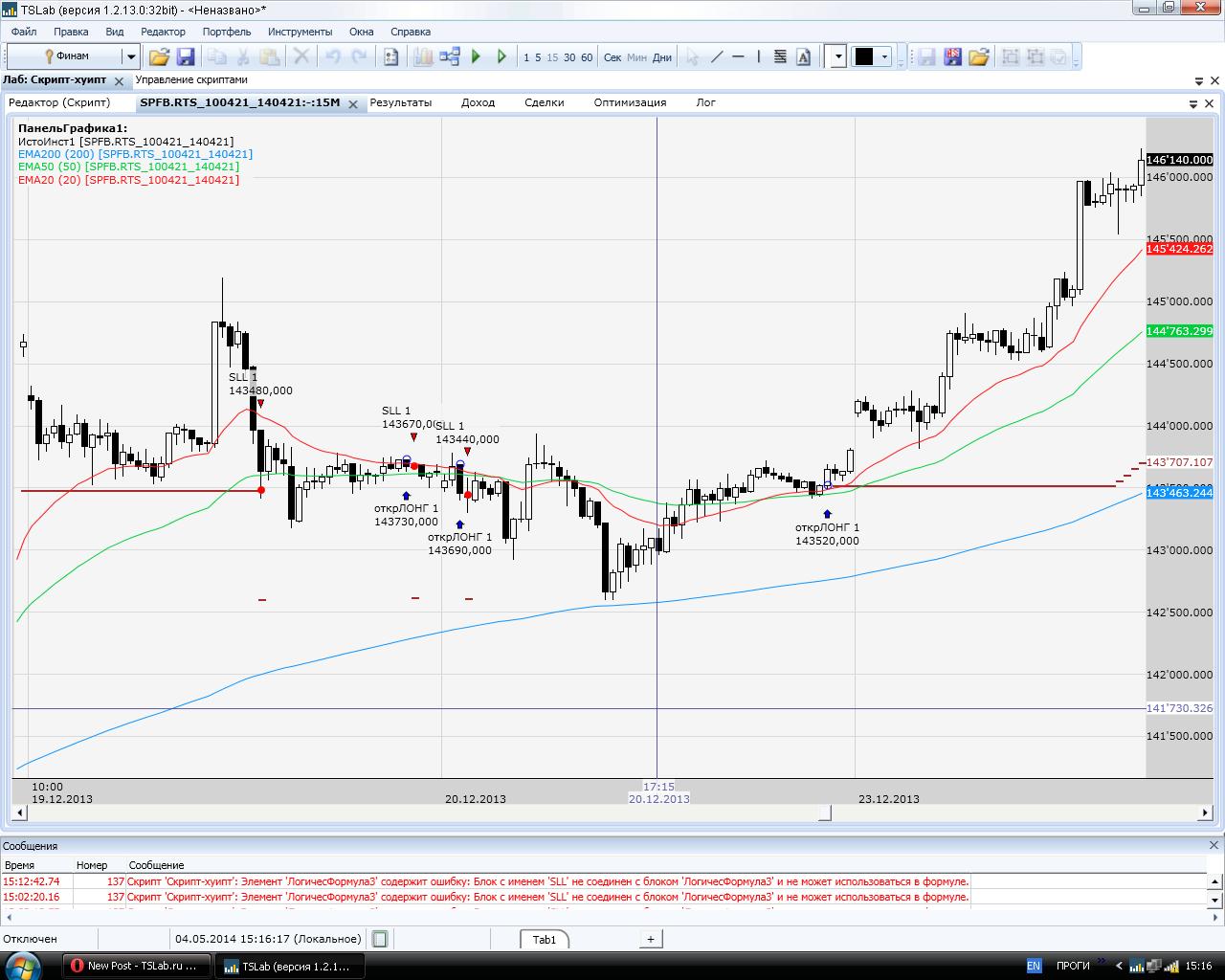This screenshot has width=1225, height=980.
Task: Switch to Оптимизация tab
Action: point(630,102)
